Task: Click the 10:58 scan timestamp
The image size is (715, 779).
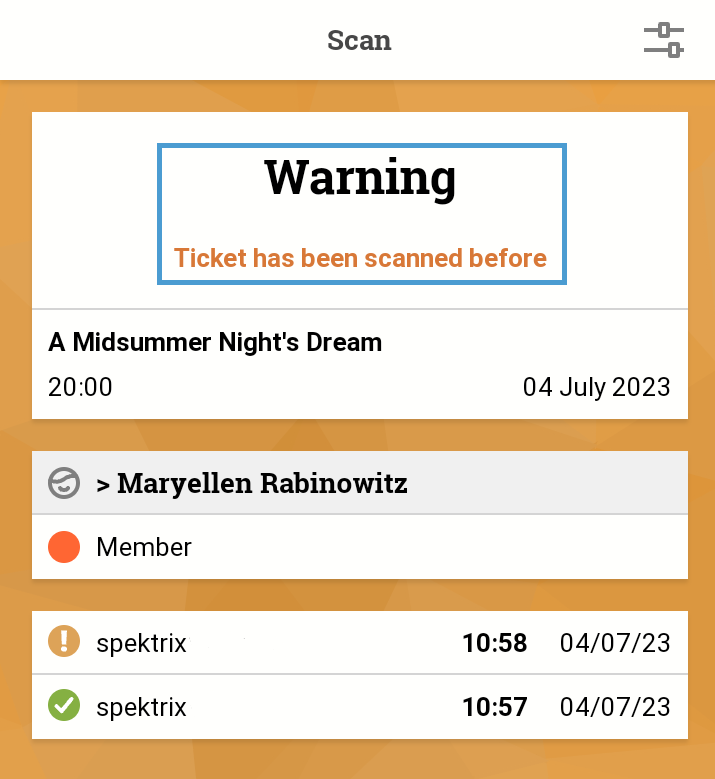Action: point(494,643)
